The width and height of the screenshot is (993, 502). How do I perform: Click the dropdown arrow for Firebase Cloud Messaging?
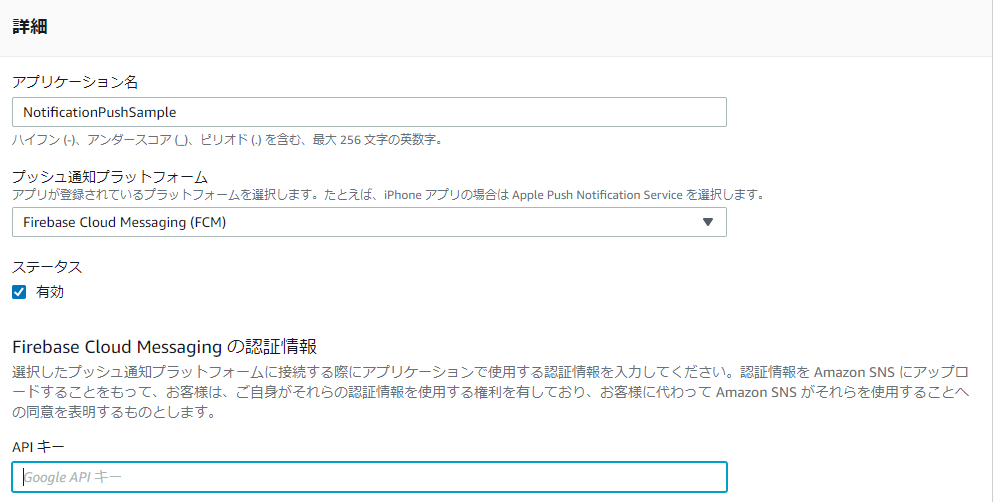pos(708,222)
